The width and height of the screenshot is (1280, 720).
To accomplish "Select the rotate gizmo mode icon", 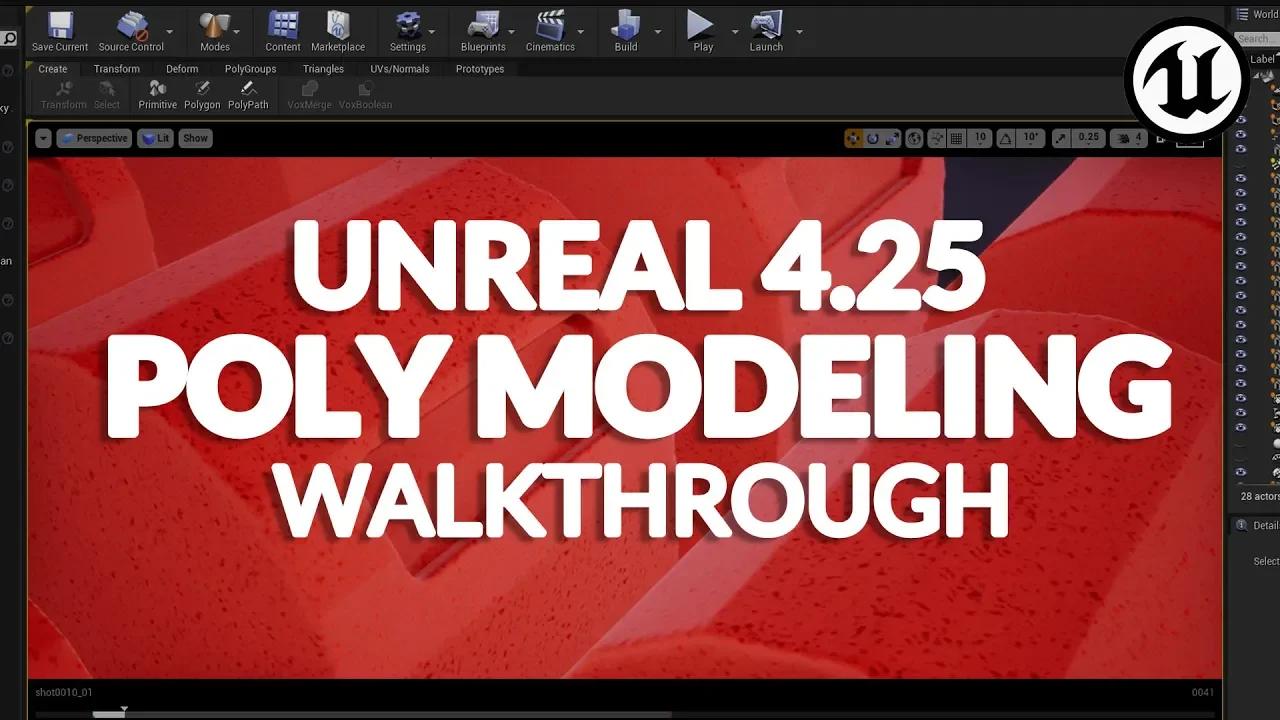I will (x=872, y=138).
